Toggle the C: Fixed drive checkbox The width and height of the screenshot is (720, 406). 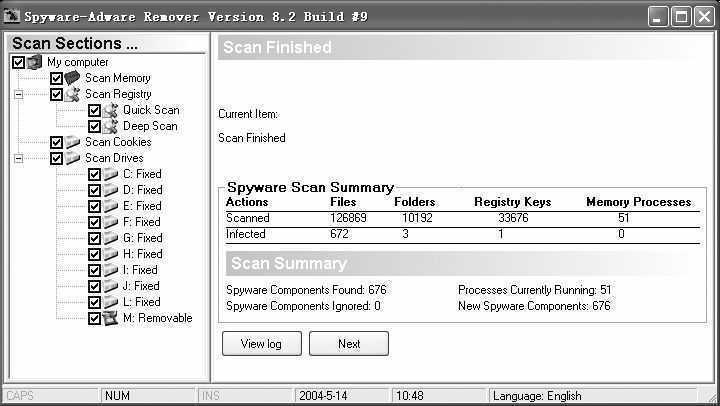[94, 174]
